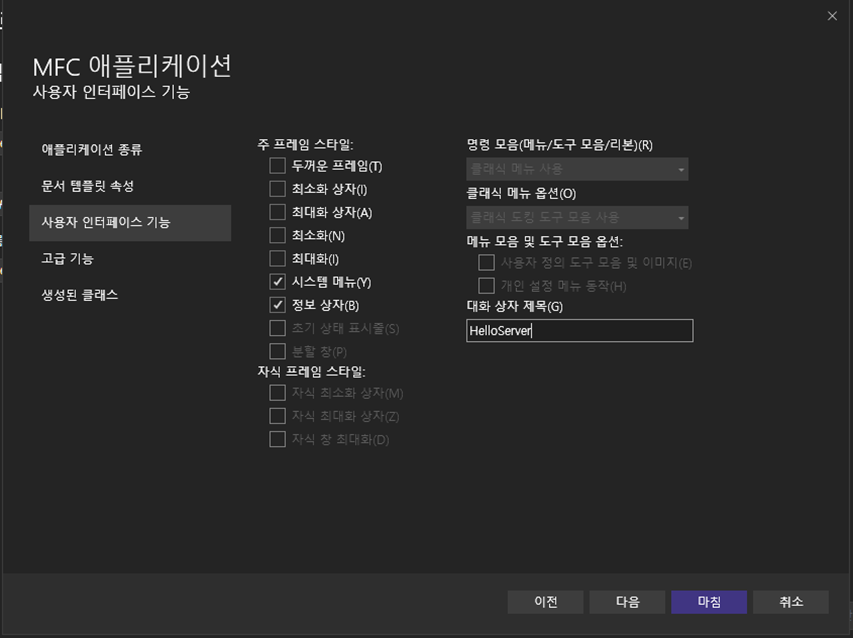Cancel the wizard with 취소 button
This screenshot has height=638, width=853.
coord(791,602)
